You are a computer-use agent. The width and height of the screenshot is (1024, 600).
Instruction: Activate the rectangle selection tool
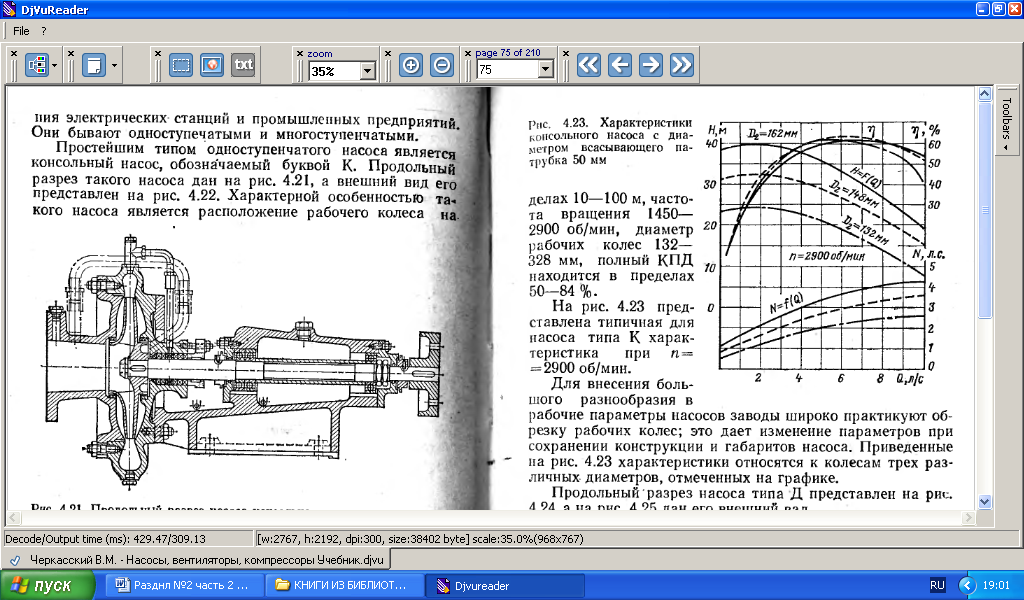point(181,65)
